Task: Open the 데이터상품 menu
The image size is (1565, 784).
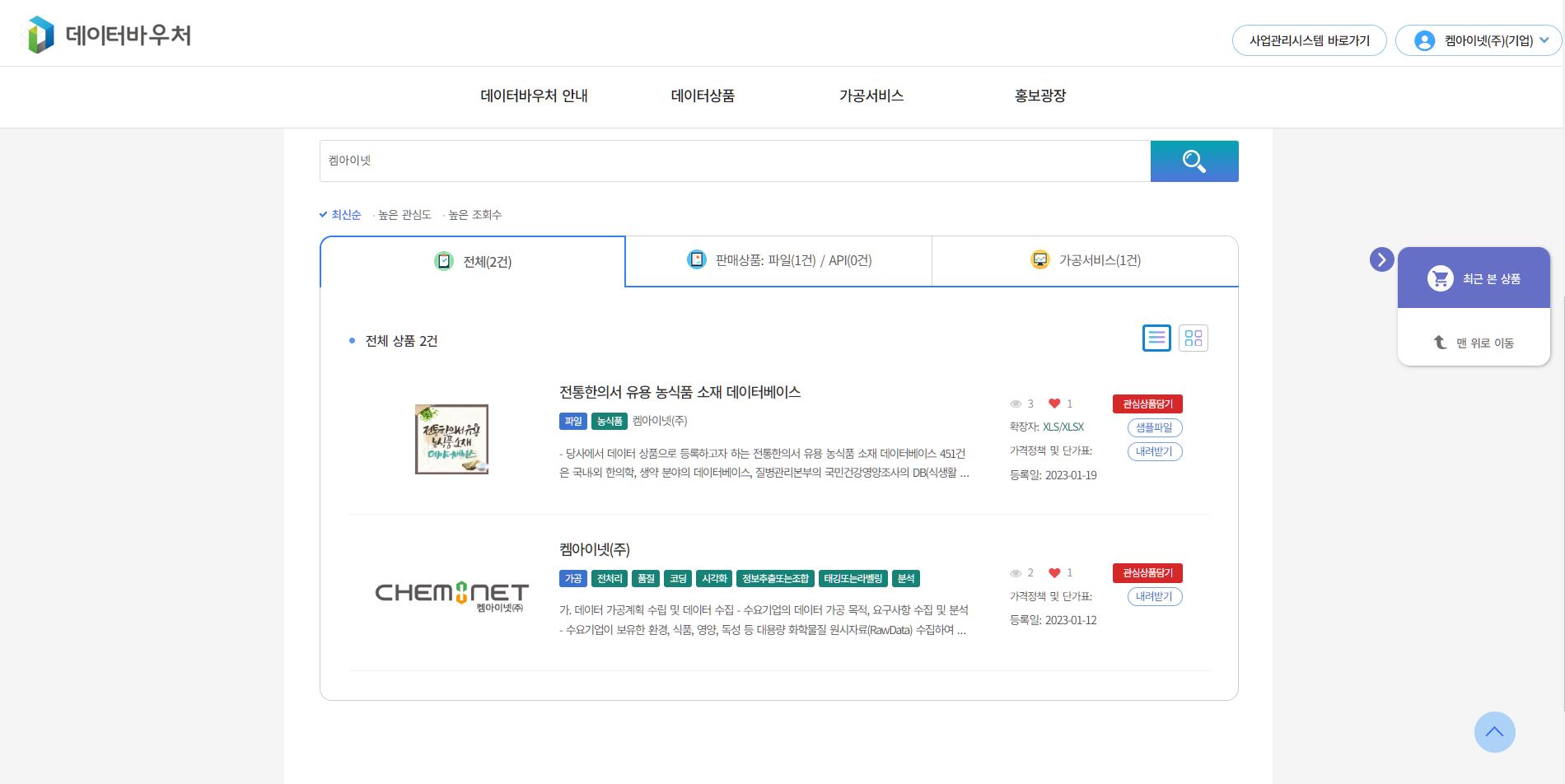Action: (703, 96)
